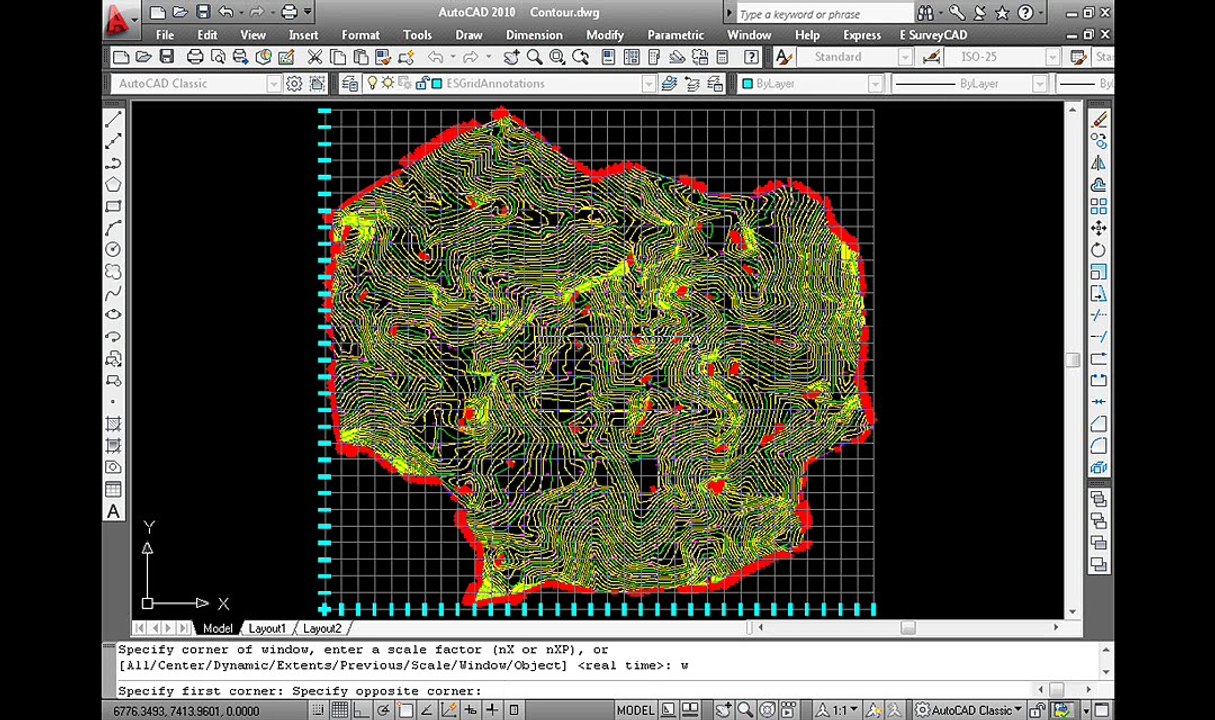Click Plot in the Standard toolbar
Image resolution: width=1215 pixels, height=720 pixels.
pyautogui.click(x=195, y=57)
